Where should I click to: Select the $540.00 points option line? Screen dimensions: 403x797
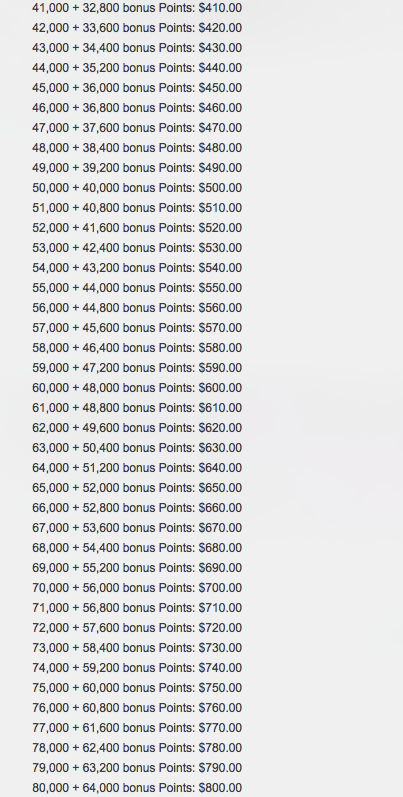click(x=137, y=268)
